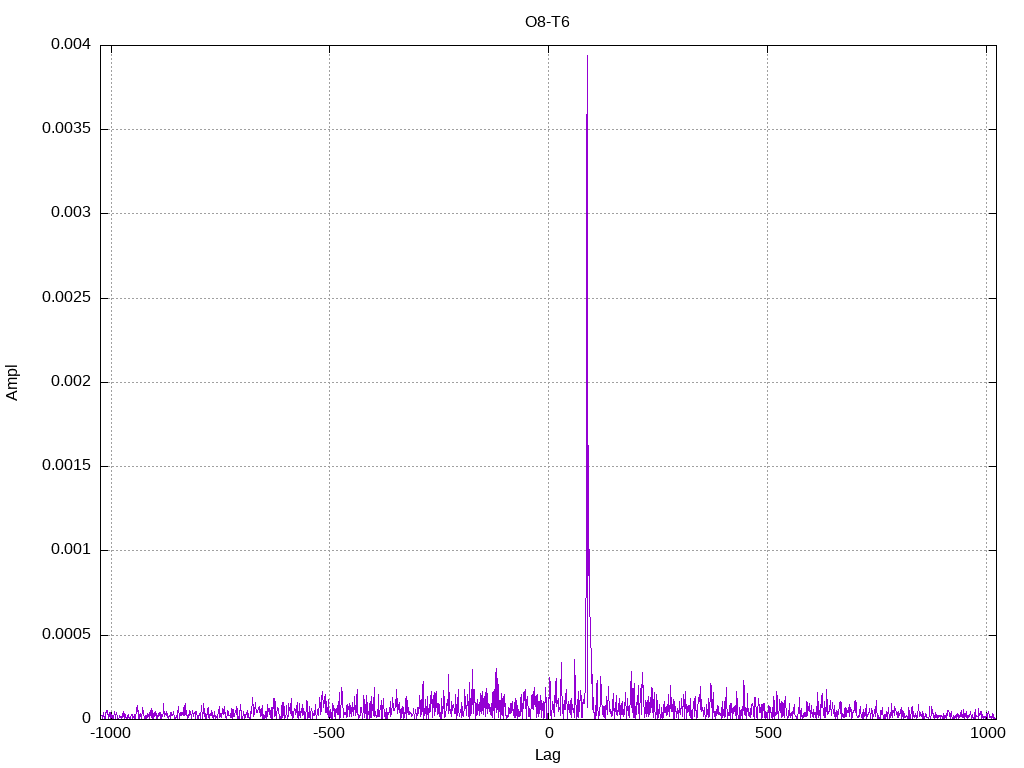The width and height of the screenshot is (1024, 768).
Task: Click the 0.001 y-axis tick label
Action: [70, 550]
